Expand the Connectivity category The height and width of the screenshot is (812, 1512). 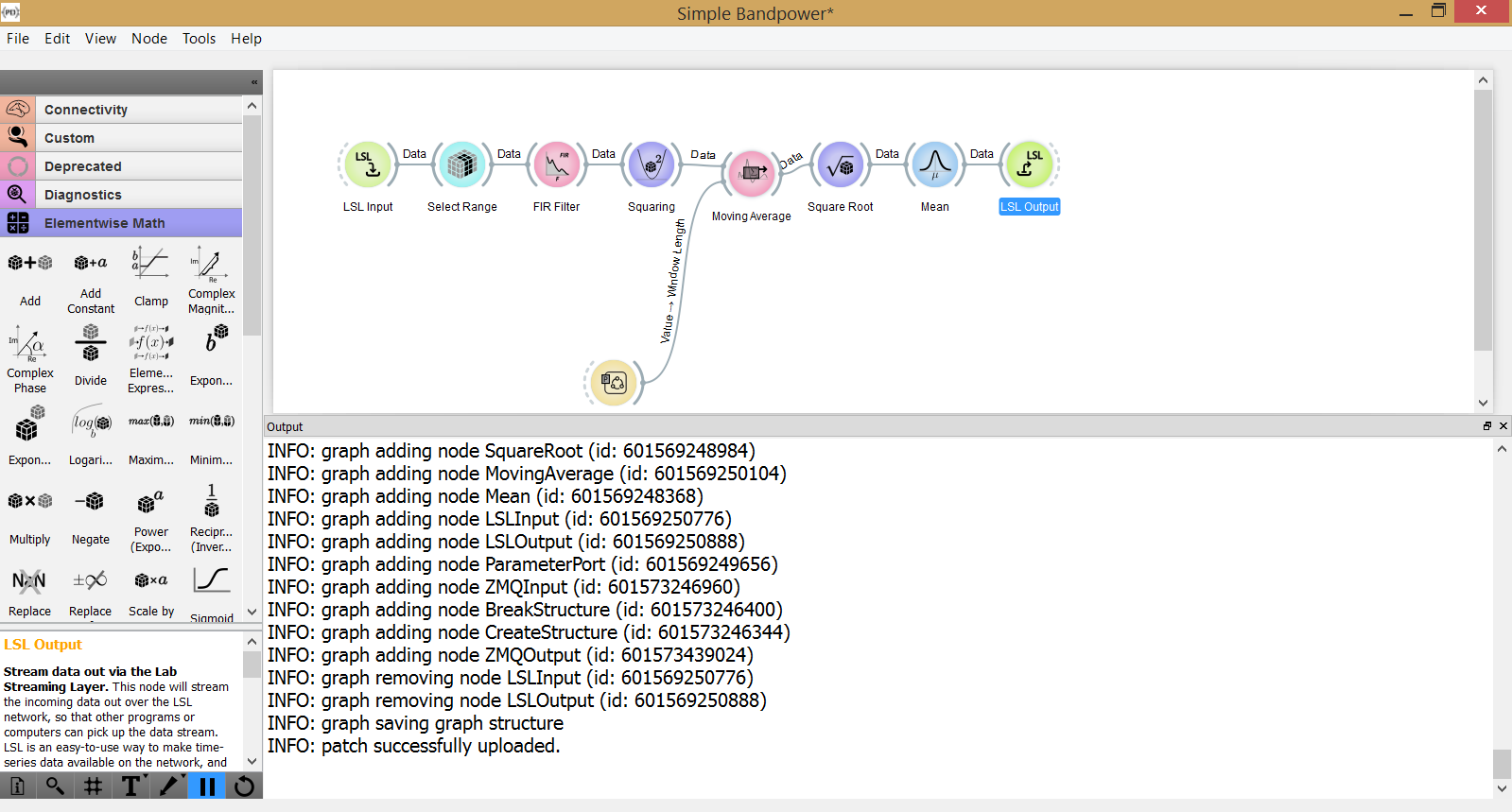point(121,110)
